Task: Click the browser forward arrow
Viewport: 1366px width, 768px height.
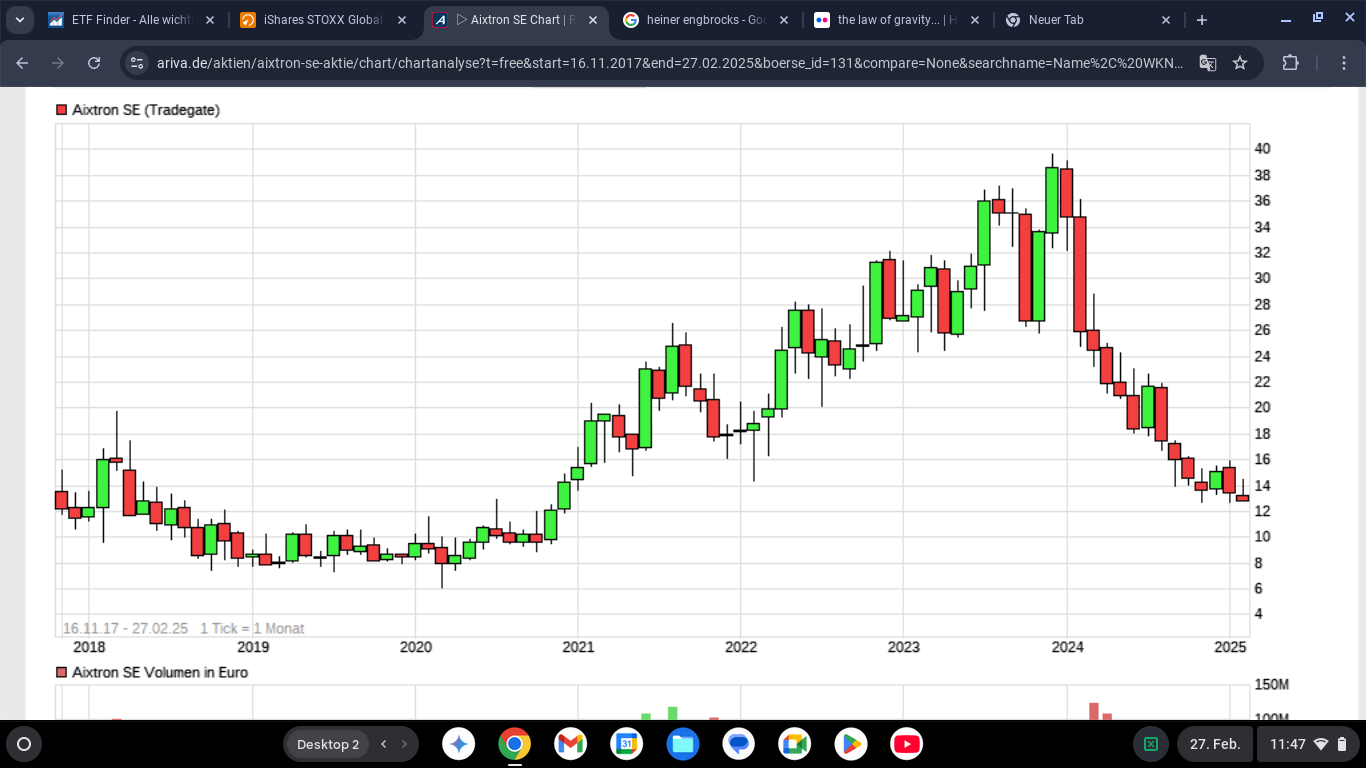Action: [x=58, y=62]
